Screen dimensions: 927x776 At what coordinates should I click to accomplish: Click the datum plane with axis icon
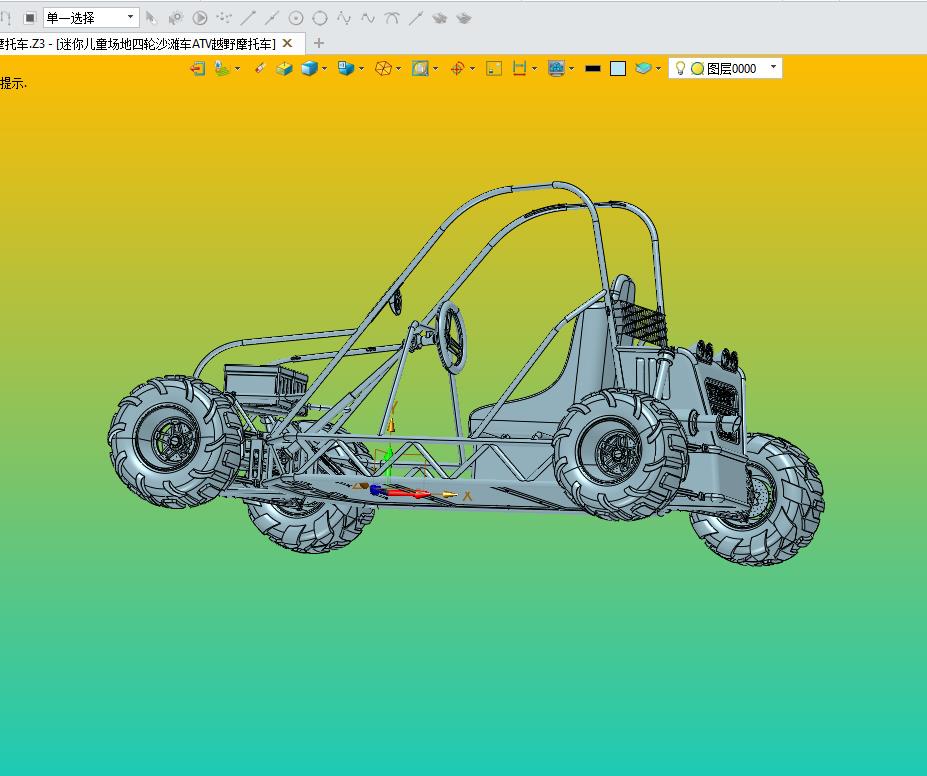(222, 69)
